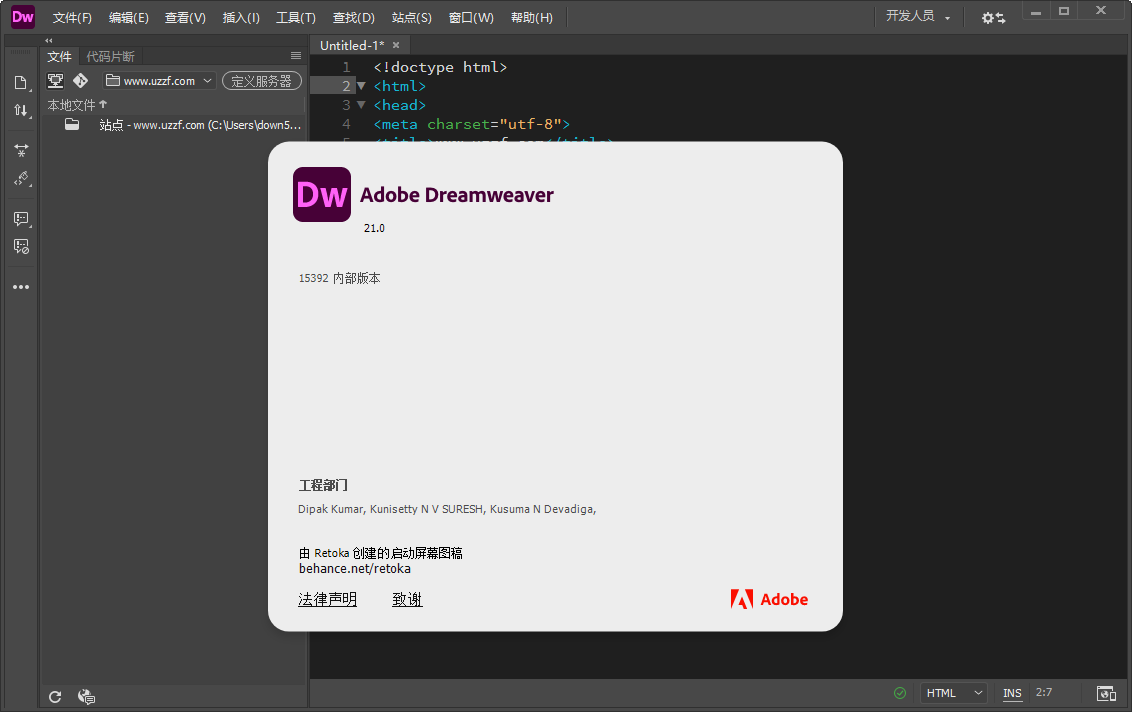This screenshot has width=1132, height=712.
Task: Click the 工程部门 heading in the dialog
Action: [323, 485]
